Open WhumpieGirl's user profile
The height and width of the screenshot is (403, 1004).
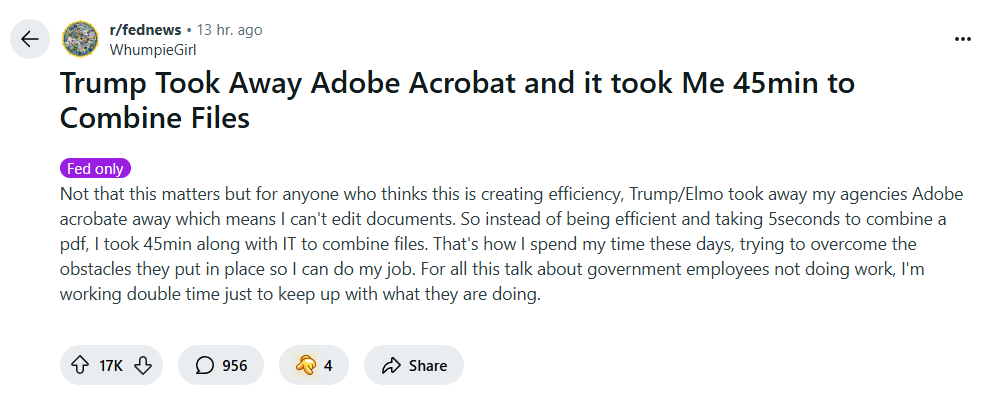(152, 48)
